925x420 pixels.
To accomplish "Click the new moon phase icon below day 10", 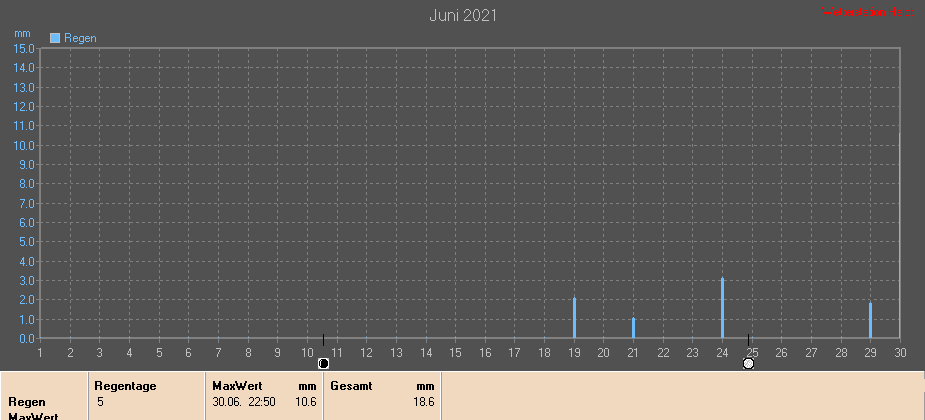I will (x=323, y=363).
